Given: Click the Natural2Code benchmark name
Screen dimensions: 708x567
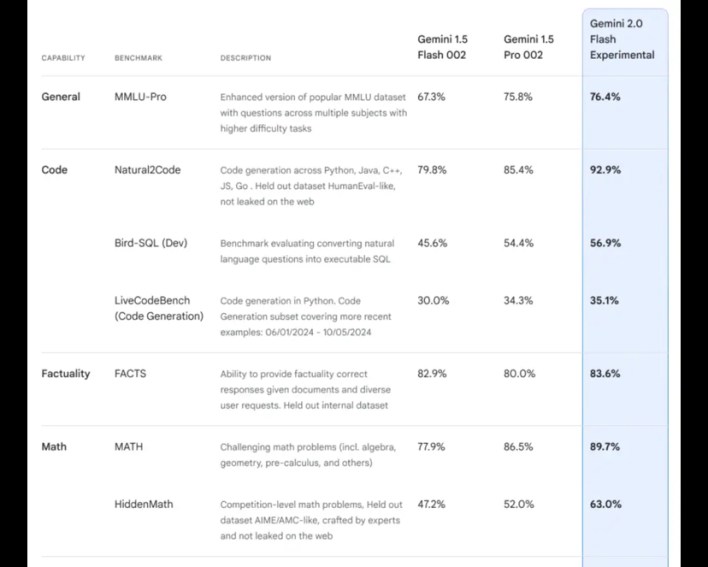Looking at the screenshot, I should (x=147, y=170).
